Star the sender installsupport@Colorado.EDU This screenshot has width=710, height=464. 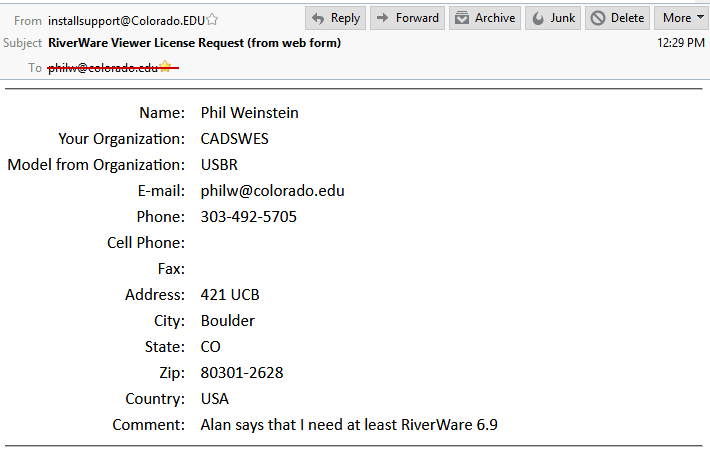point(212,19)
